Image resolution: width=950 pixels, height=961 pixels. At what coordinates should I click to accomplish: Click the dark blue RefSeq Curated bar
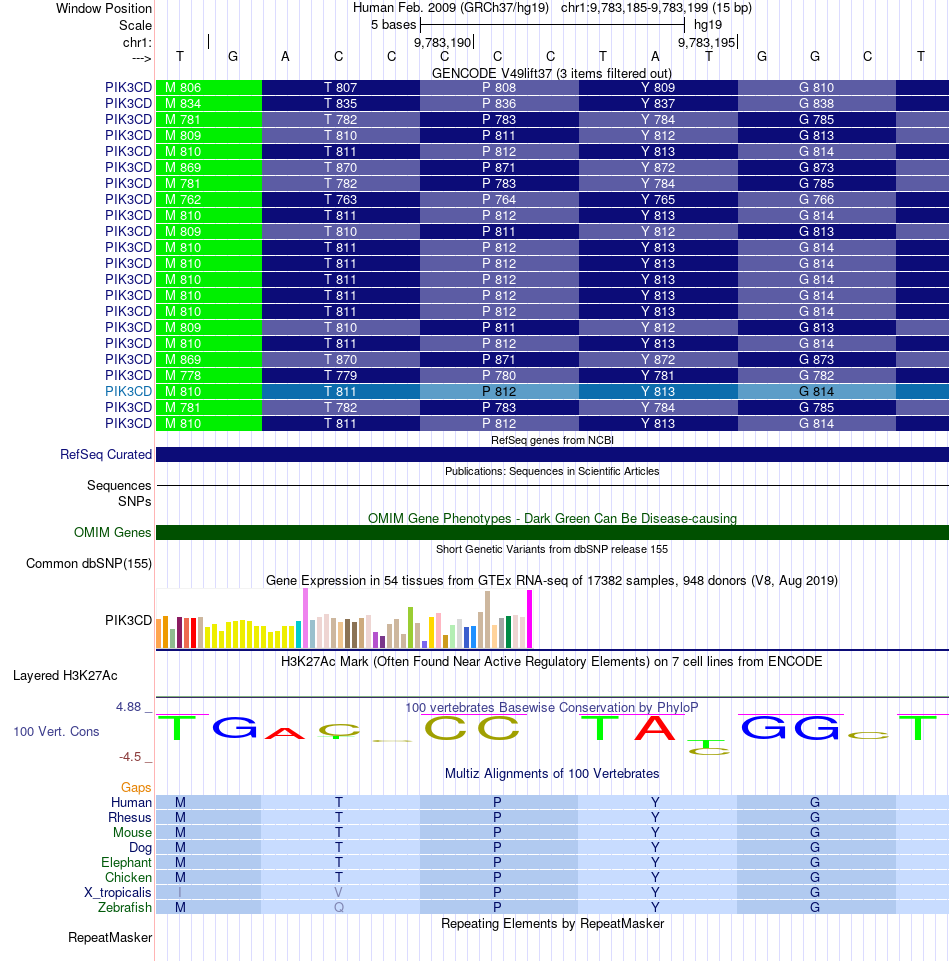tap(552, 454)
